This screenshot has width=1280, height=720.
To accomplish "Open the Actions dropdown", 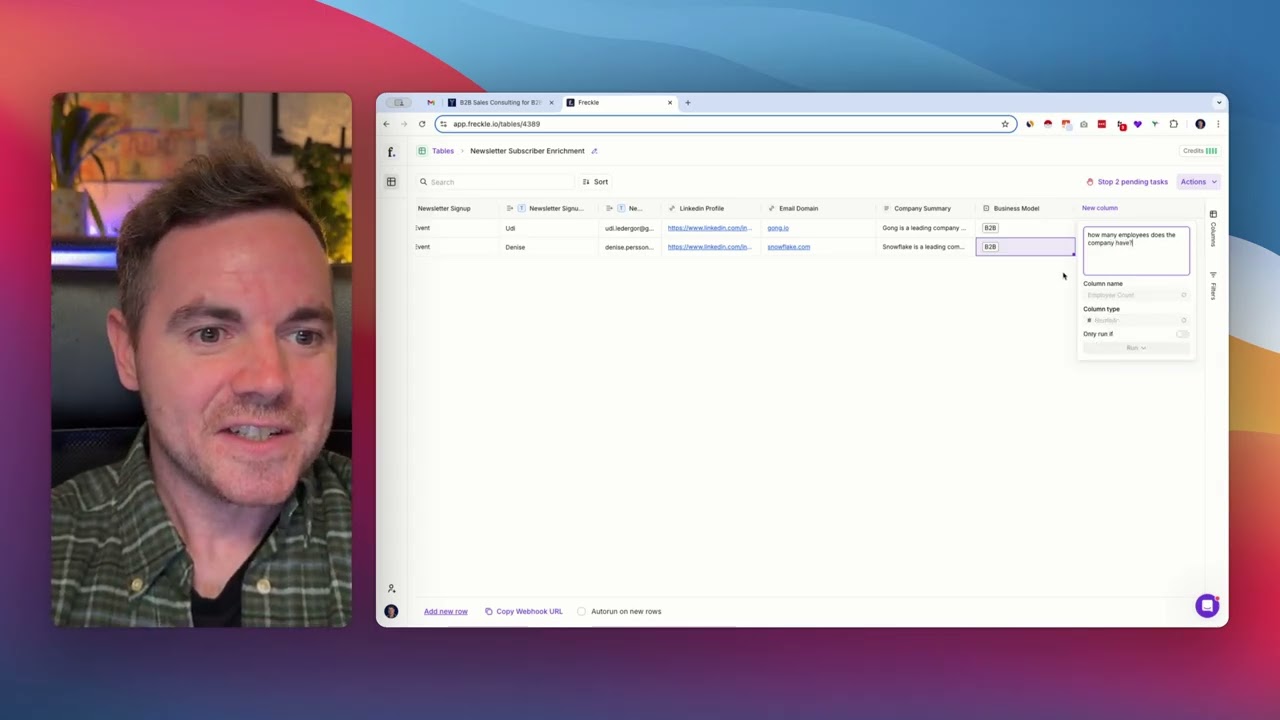I will point(1198,182).
